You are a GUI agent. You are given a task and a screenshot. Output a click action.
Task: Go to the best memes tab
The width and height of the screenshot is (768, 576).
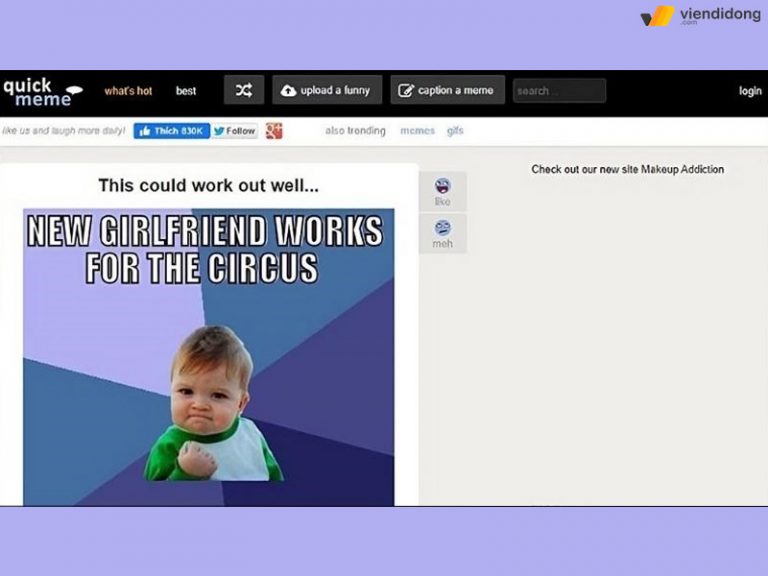[186, 91]
